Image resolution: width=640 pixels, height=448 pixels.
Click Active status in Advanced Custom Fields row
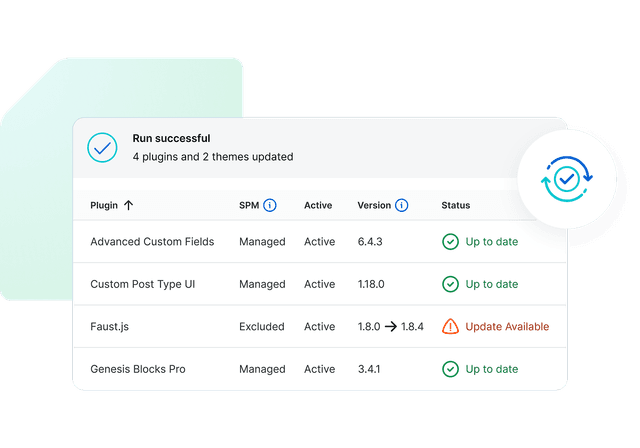[320, 242]
